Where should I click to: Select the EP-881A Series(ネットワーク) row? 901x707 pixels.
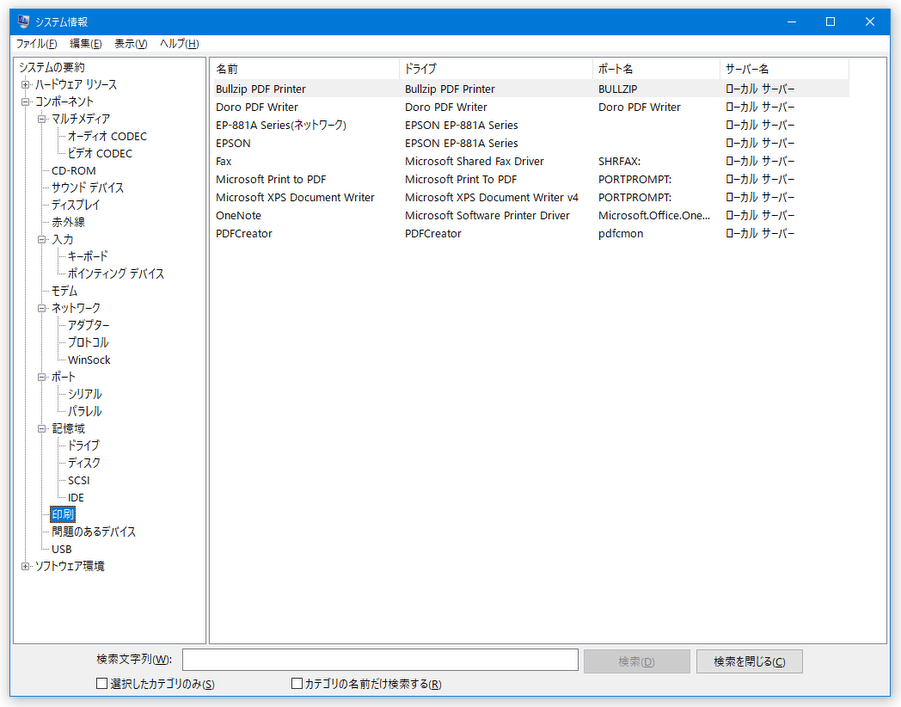(x=530, y=125)
